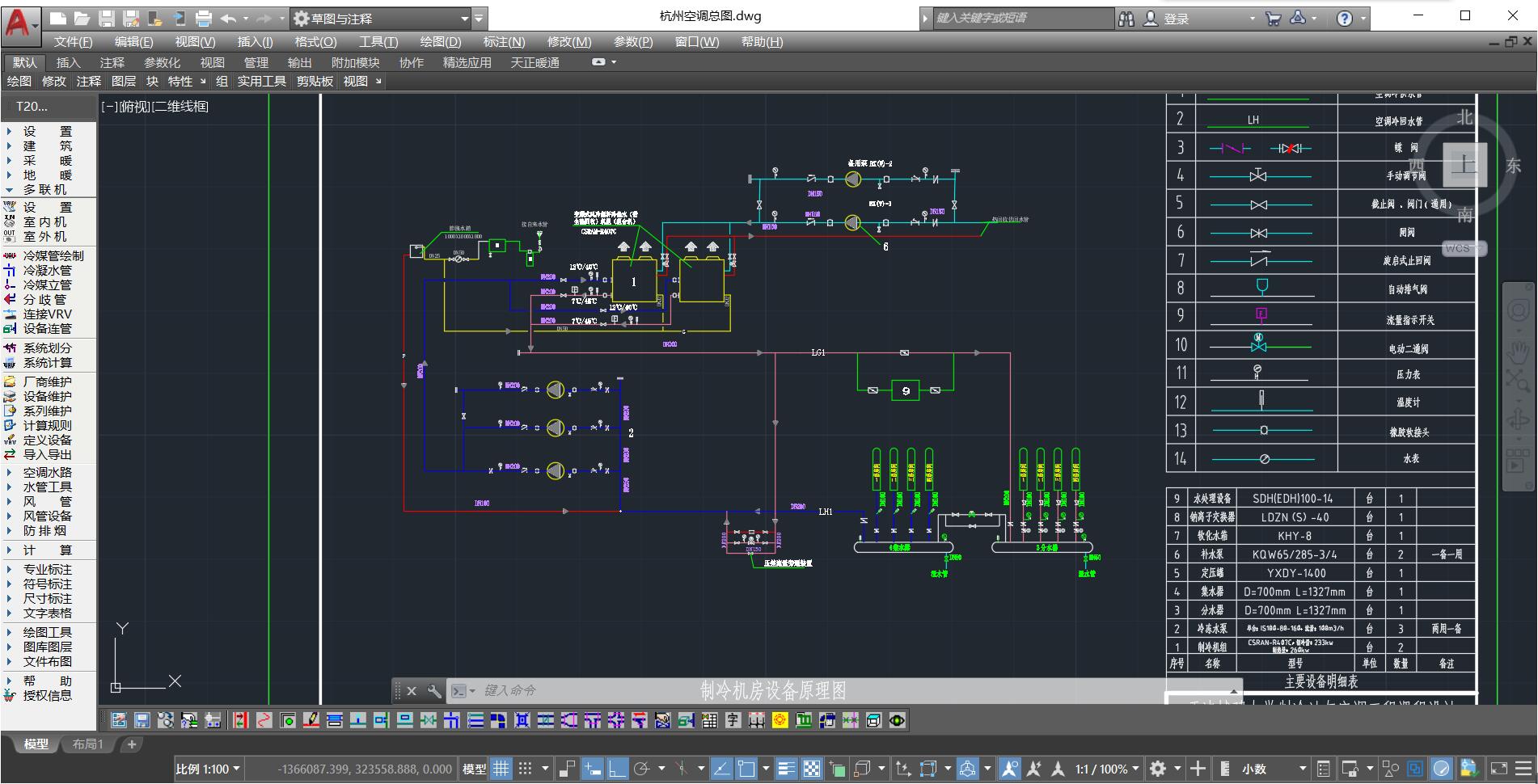Open the quick access toolbar customize dropdown

(x=480, y=18)
